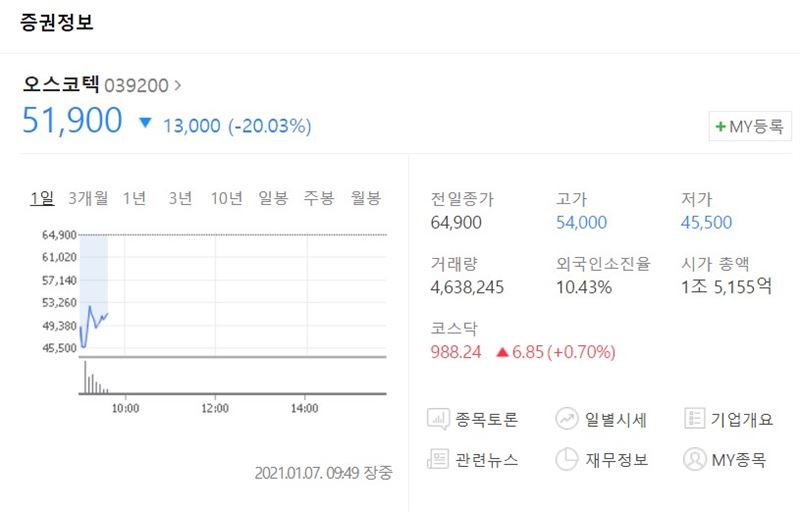Open the MY종목 profile icon
This screenshot has width=800, height=512.
(x=694, y=459)
